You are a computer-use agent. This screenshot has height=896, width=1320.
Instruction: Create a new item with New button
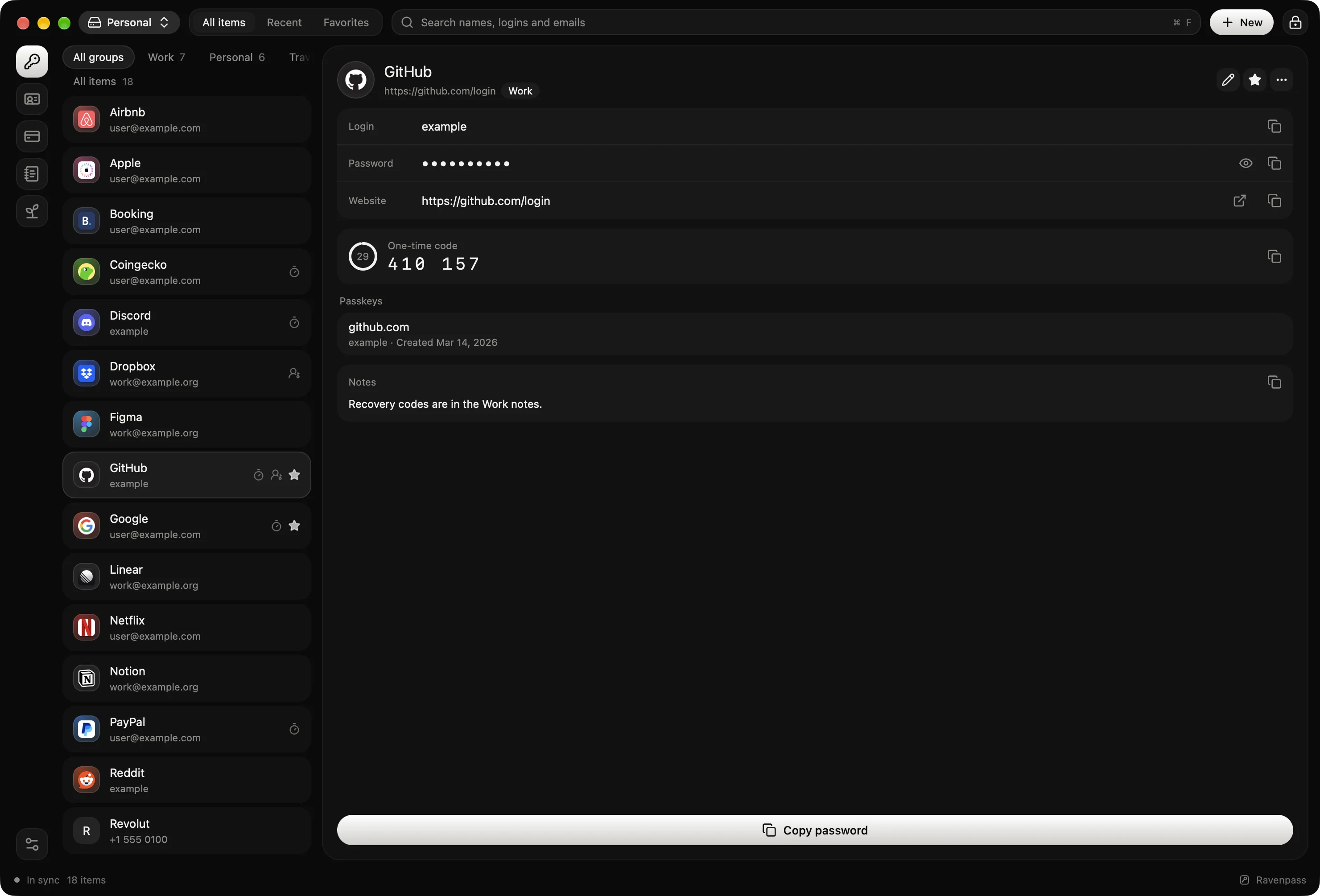point(1241,22)
